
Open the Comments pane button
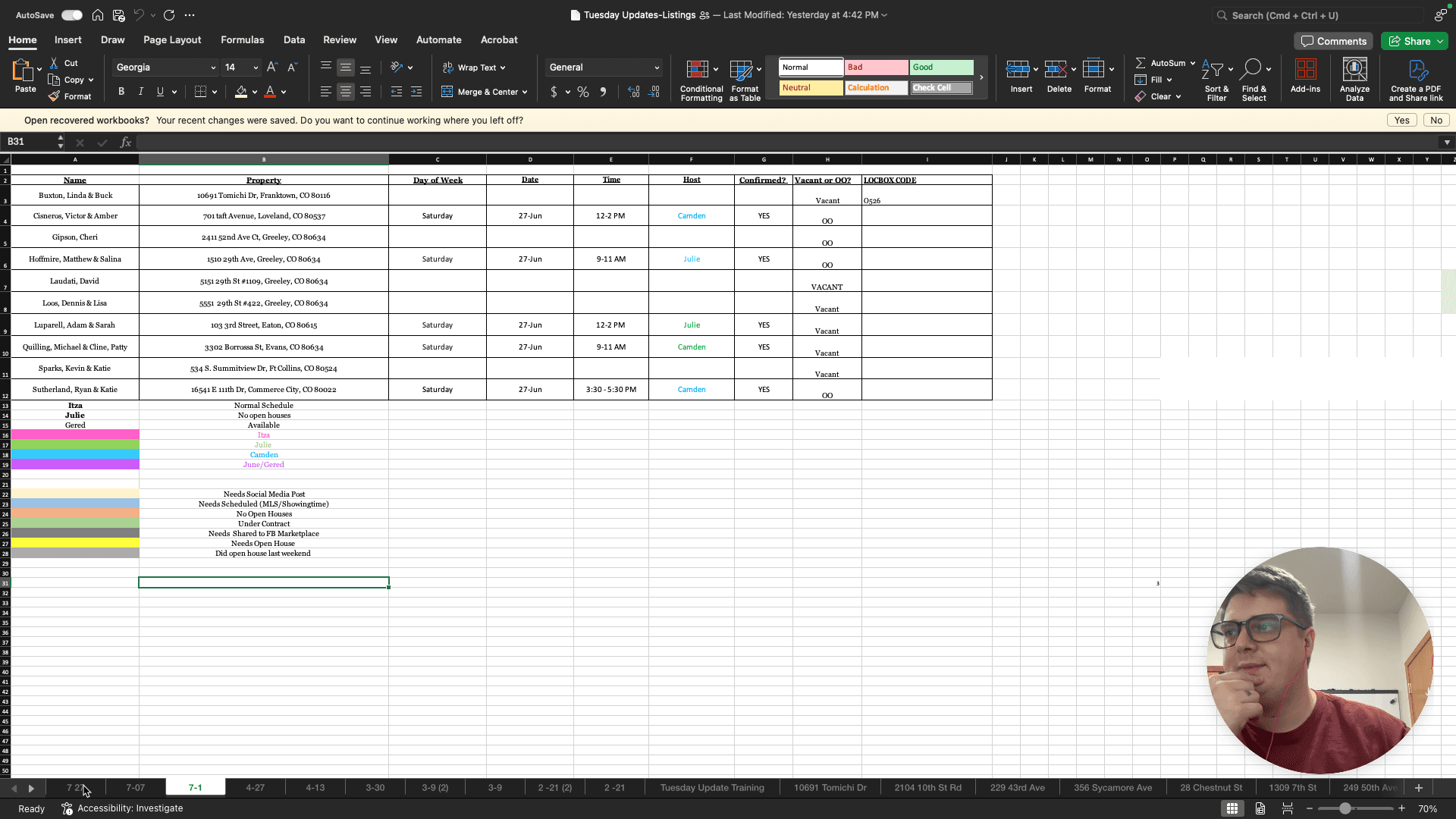pos(1334,41)
